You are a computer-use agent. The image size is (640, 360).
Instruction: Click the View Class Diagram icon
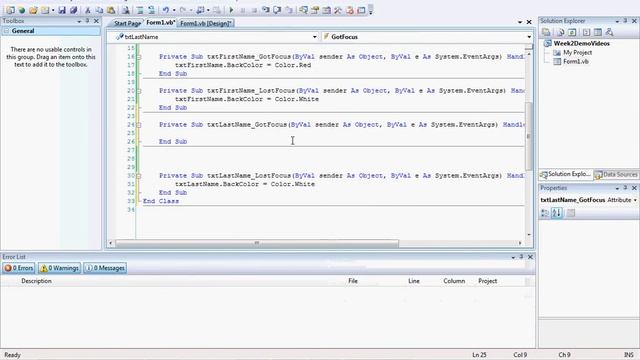click(609, 32)
